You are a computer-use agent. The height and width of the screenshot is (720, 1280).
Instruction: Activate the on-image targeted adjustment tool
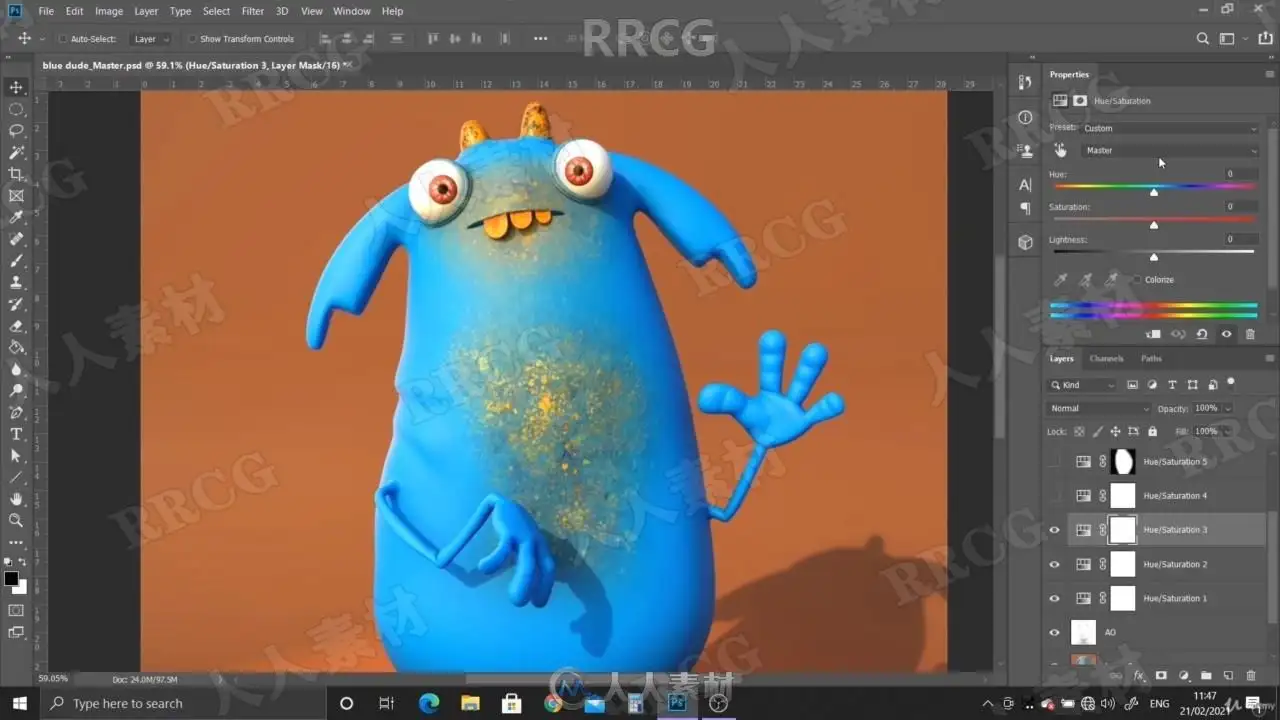tap(1060, 150)
